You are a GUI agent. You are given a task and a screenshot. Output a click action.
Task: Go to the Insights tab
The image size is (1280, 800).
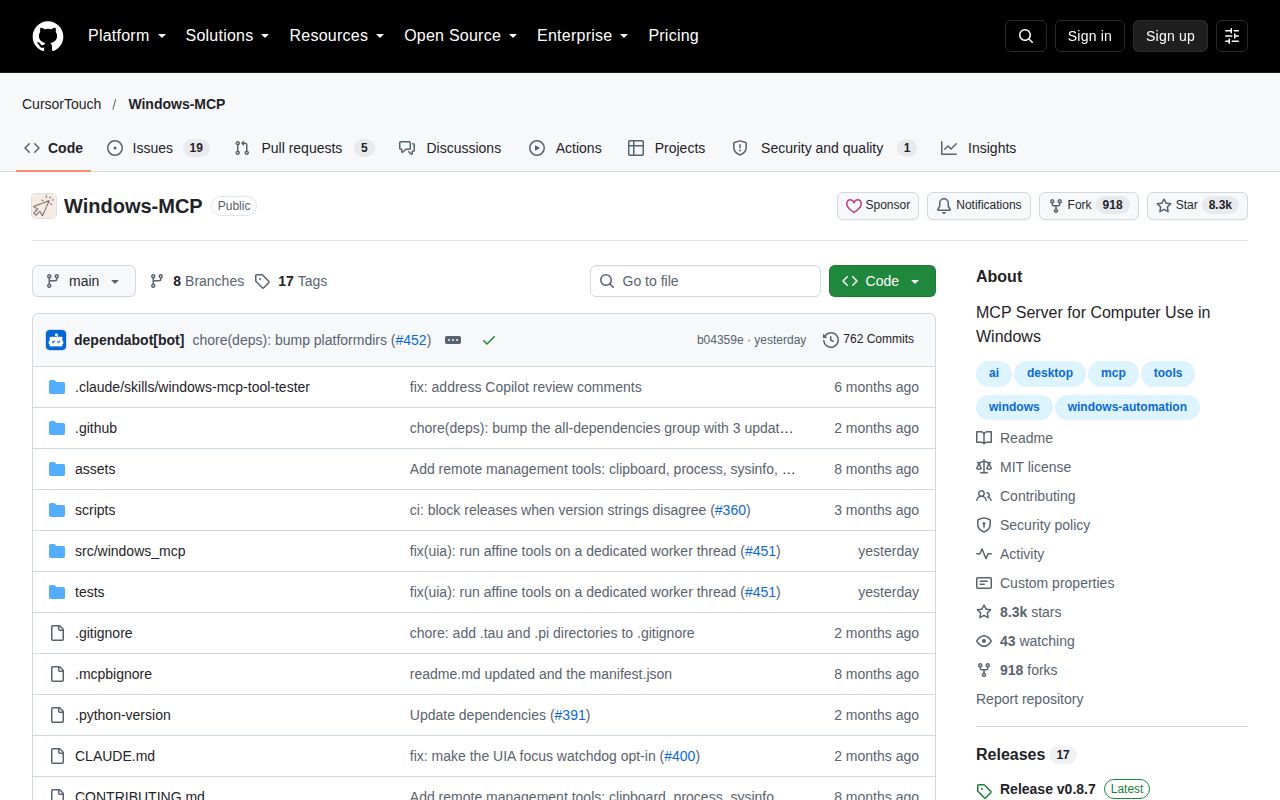tap(978, 148)
